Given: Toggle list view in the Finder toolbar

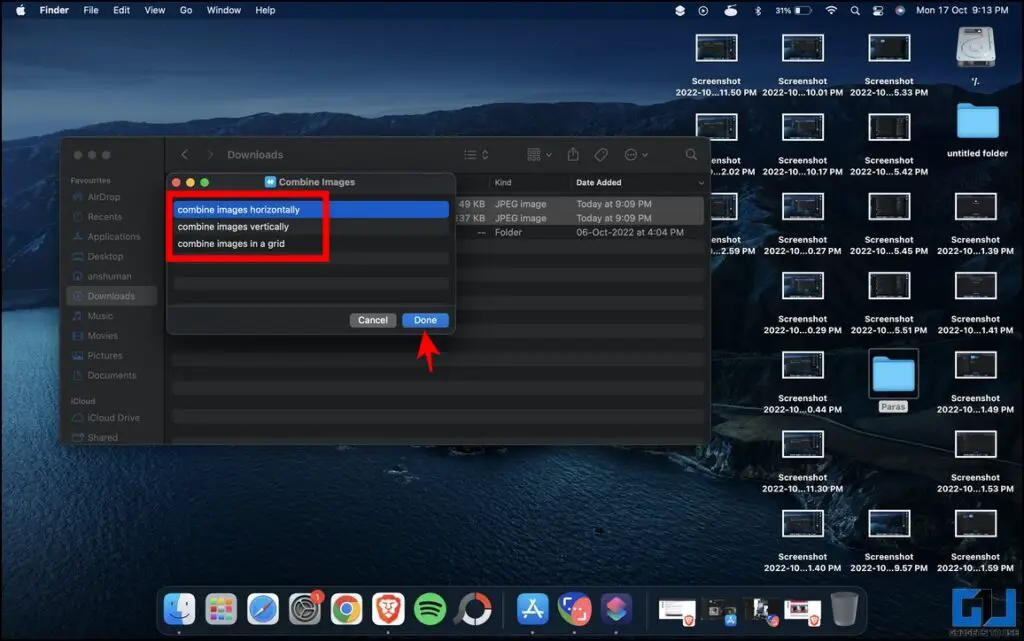Looking at the screenshot, I should 468,154.
